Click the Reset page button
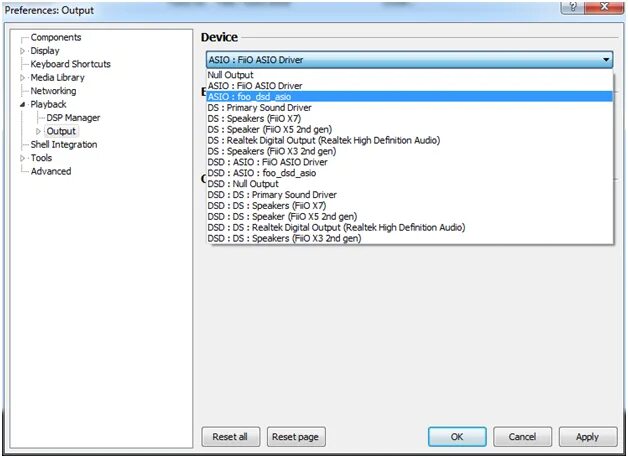The image size is (628, 458). click(x=296, y=436)
